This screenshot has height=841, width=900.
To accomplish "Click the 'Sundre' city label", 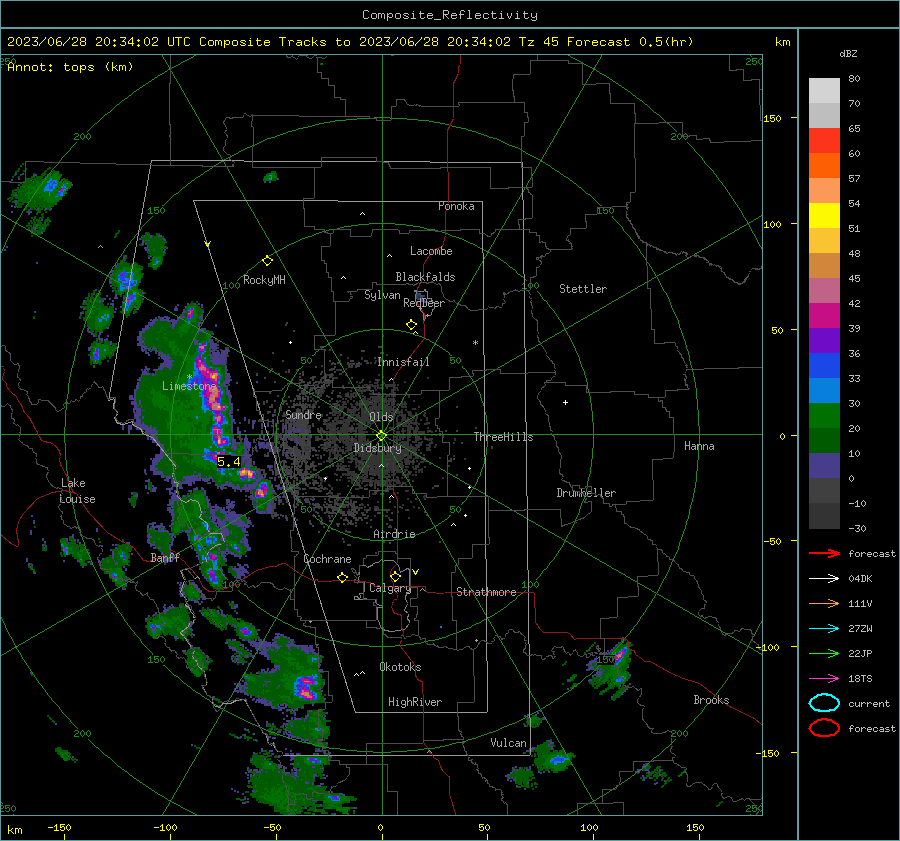I will tap(303, 414).
